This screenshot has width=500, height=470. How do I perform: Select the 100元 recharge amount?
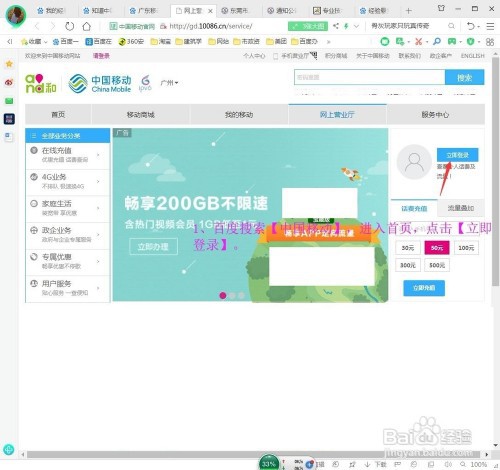[466, 248]
